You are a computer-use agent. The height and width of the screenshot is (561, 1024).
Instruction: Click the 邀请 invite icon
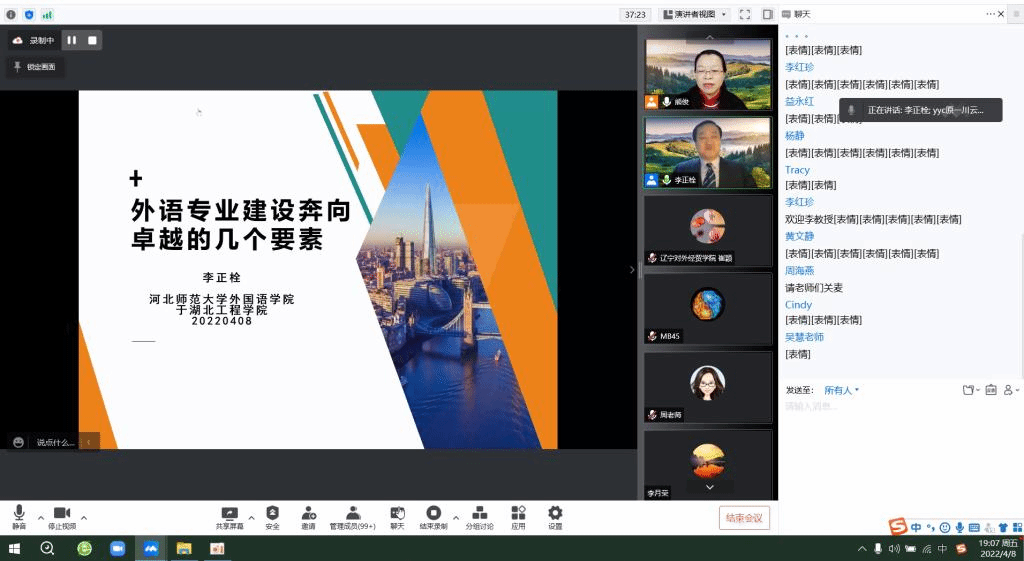click(x=308, y=517)
